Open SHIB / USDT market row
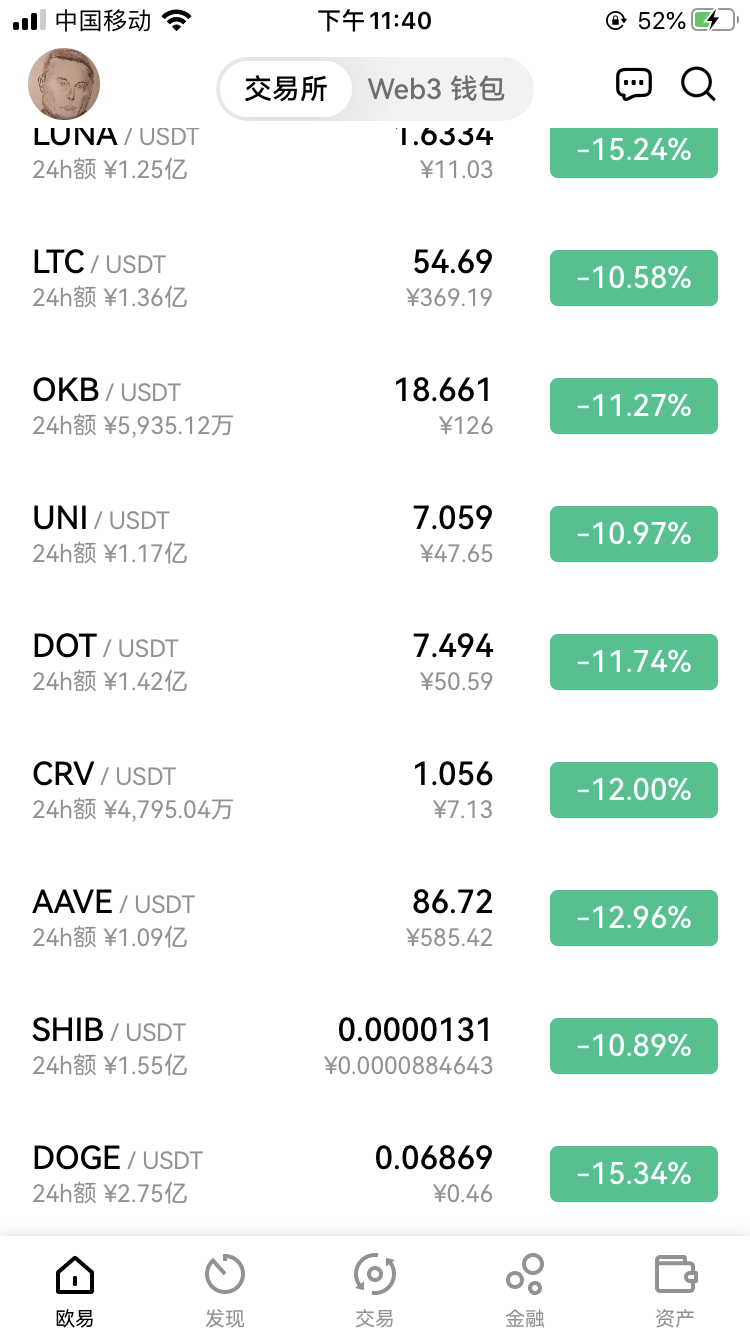Image resolution: width=750 pixels, height=1334 pixels. point(375,1046)
